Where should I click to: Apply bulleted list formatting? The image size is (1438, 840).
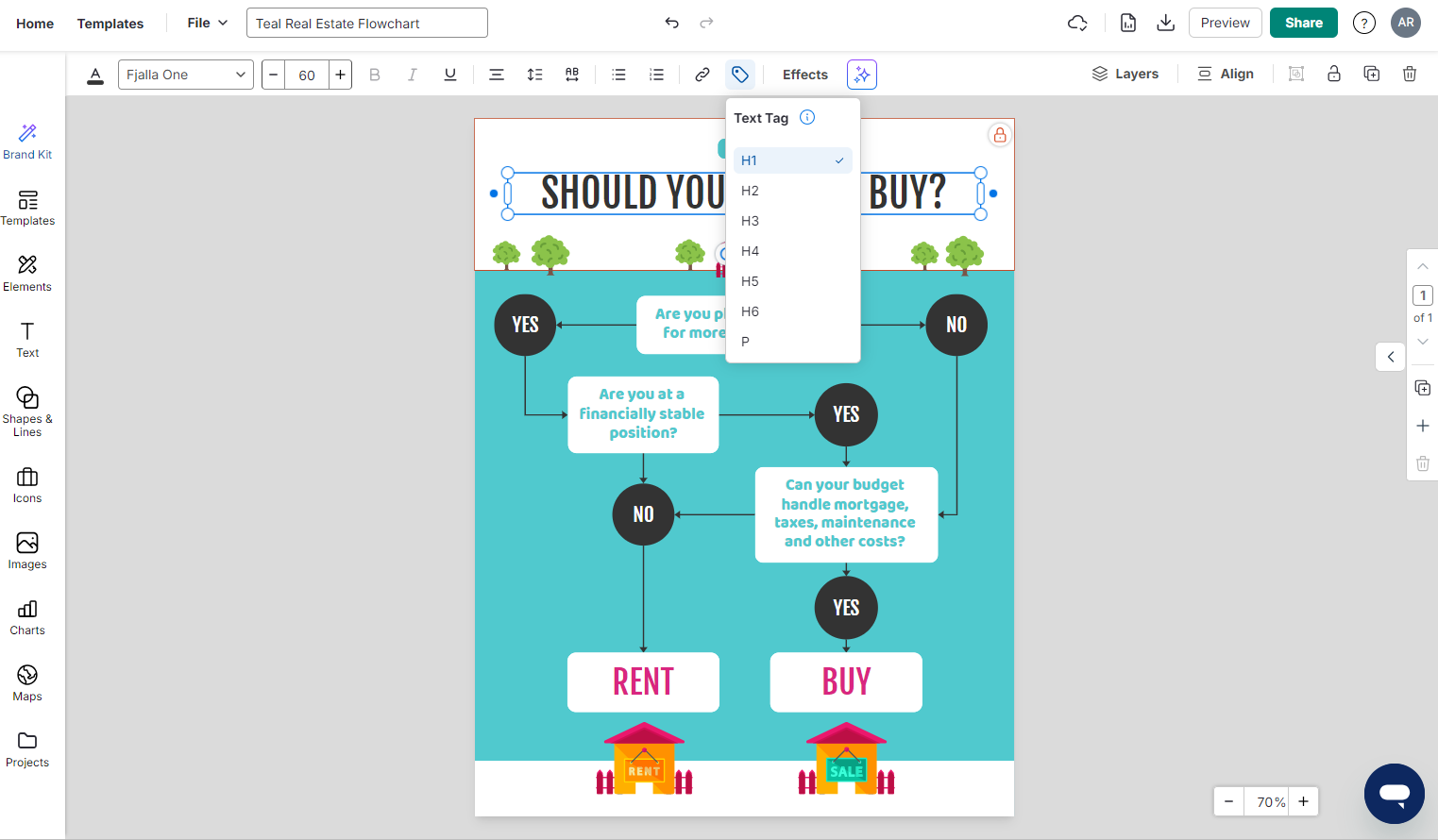click(618, 74)
